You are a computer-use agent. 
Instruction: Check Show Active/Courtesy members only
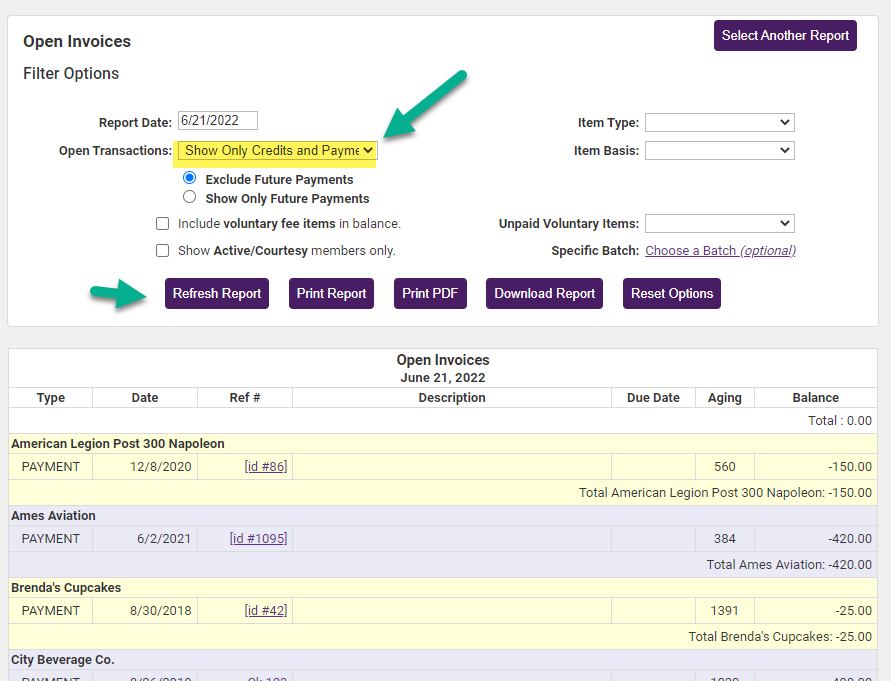point(163,251)
